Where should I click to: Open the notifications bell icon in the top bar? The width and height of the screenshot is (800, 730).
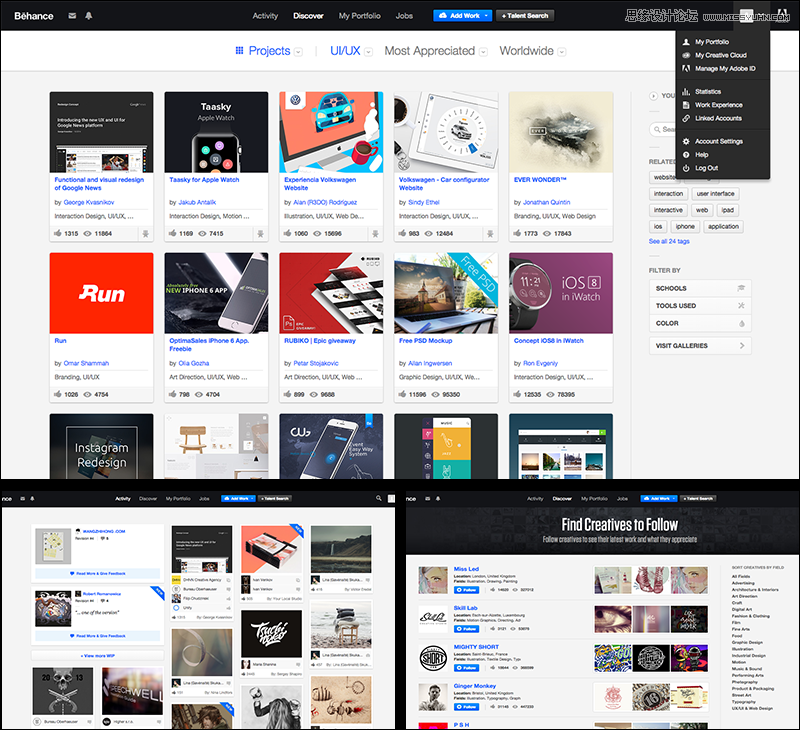[x=88, y=16]
